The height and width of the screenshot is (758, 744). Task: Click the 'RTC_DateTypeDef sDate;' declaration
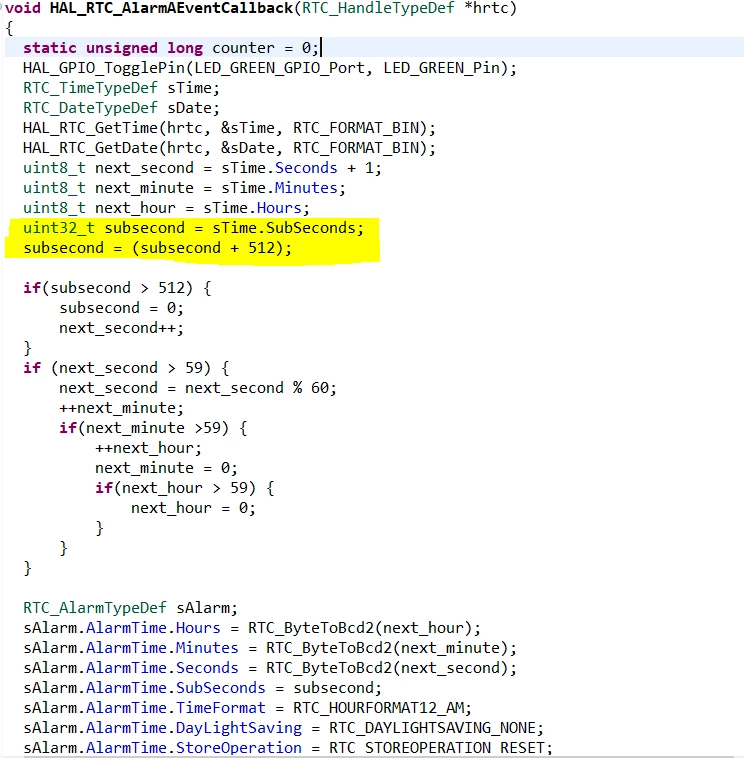121,108
